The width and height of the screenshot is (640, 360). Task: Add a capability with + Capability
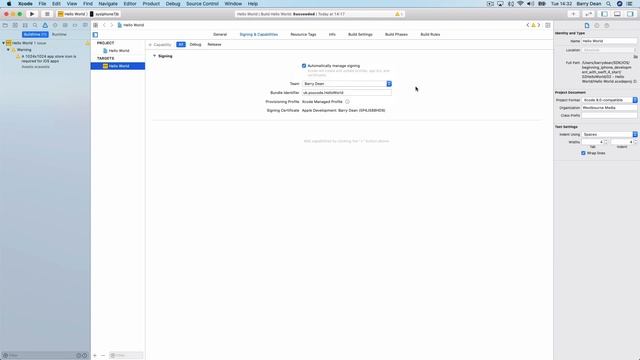160,44
